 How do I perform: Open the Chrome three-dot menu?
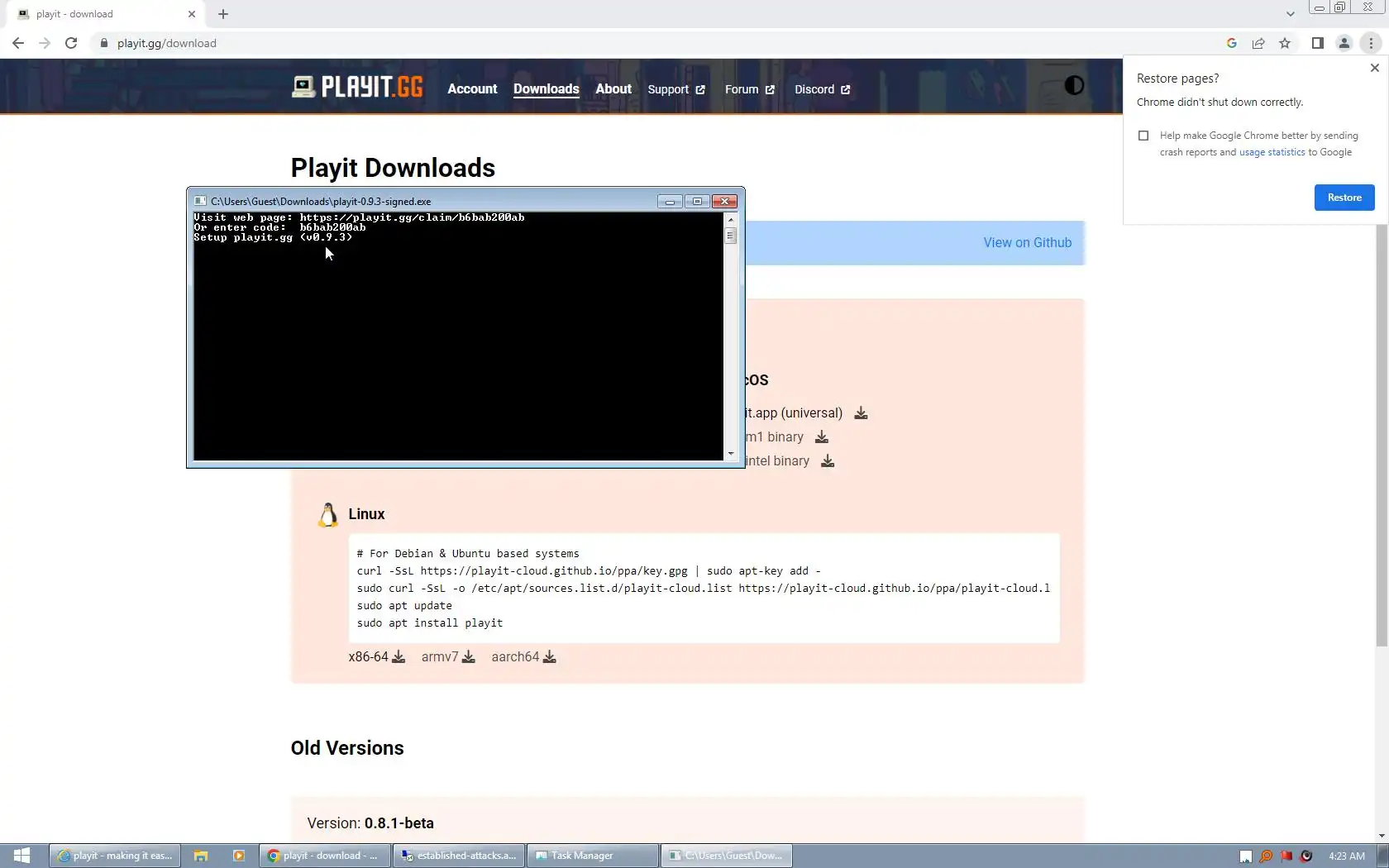[x=1371, y=43]
